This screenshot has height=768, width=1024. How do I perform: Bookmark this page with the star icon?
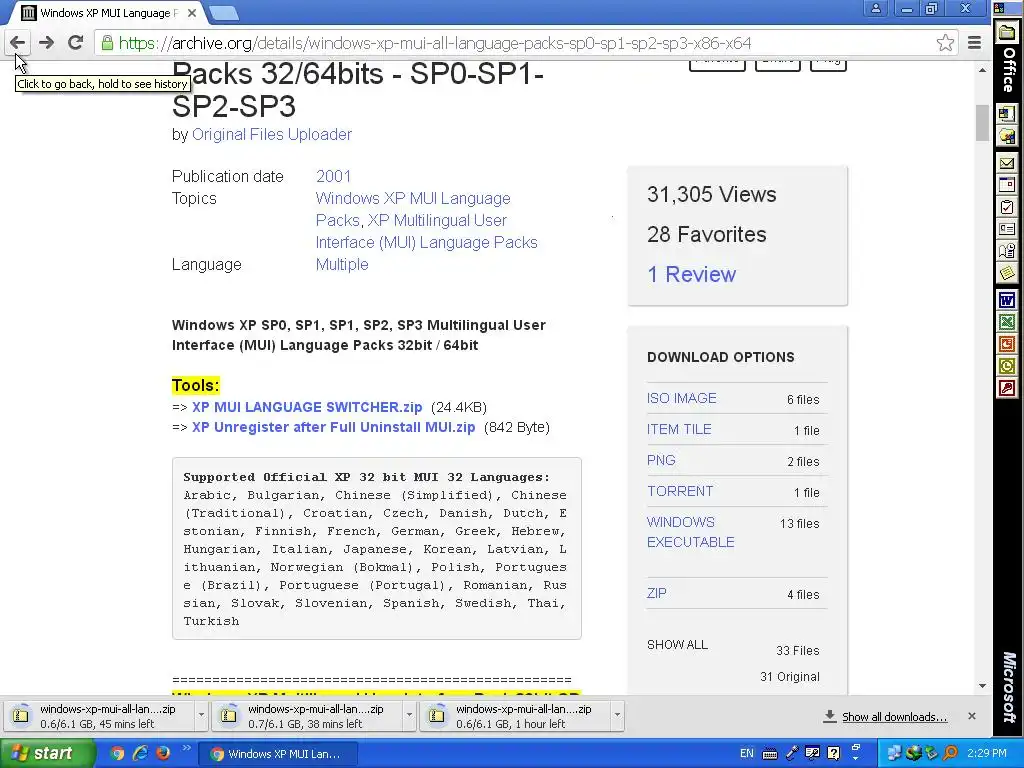point(945,43)
